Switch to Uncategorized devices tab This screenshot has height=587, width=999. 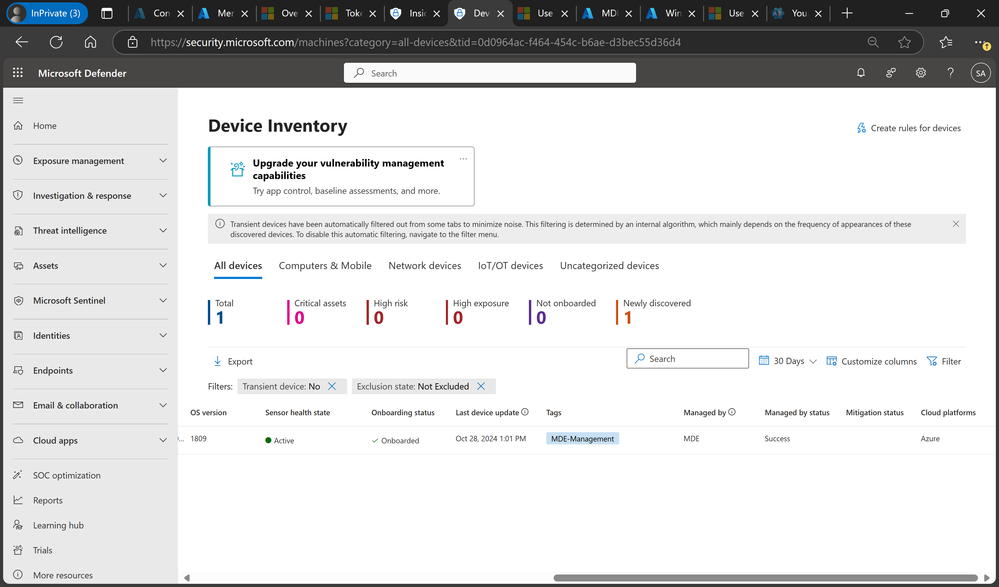[609, 266]
